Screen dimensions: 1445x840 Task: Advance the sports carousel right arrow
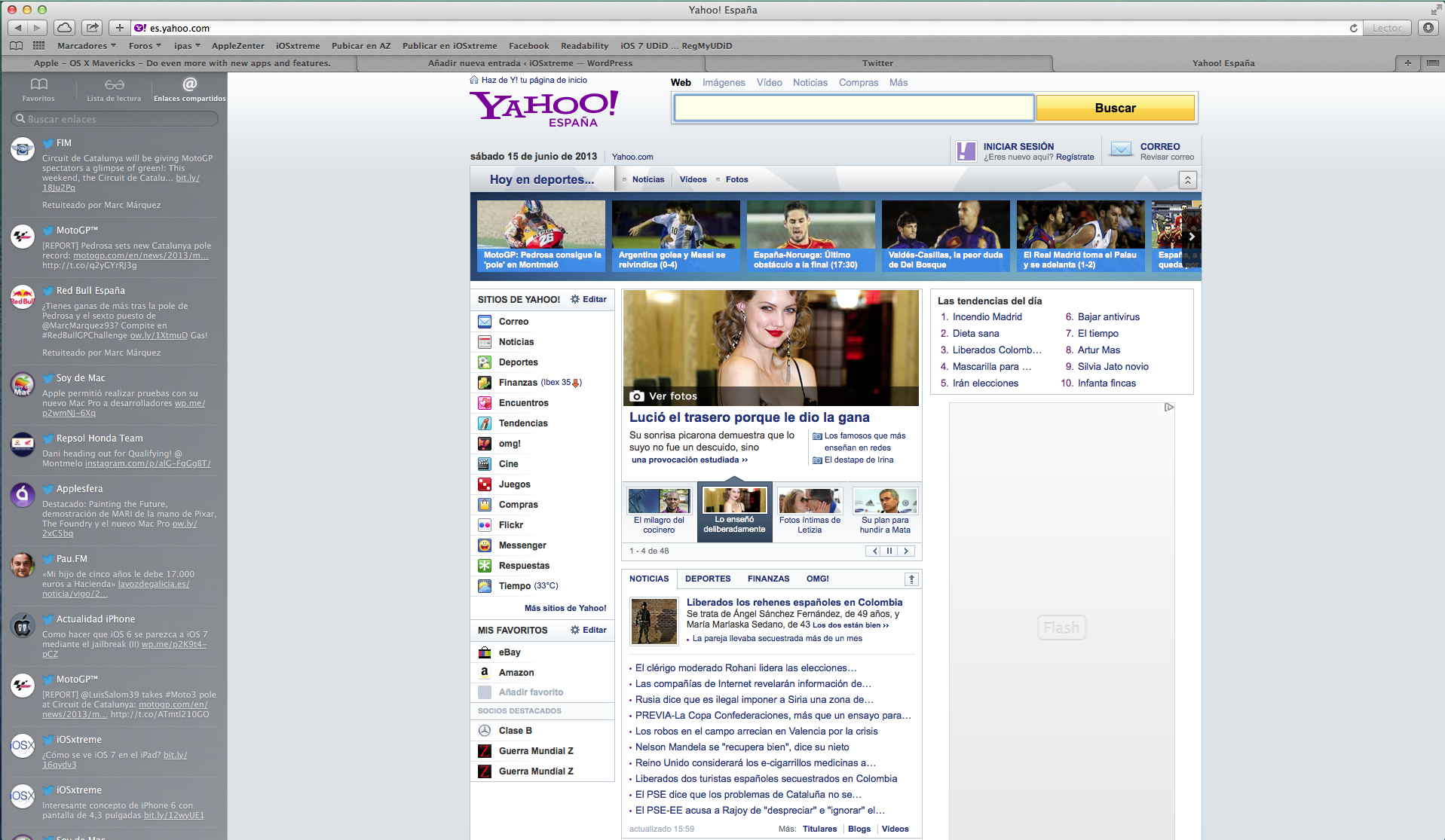1192,237
